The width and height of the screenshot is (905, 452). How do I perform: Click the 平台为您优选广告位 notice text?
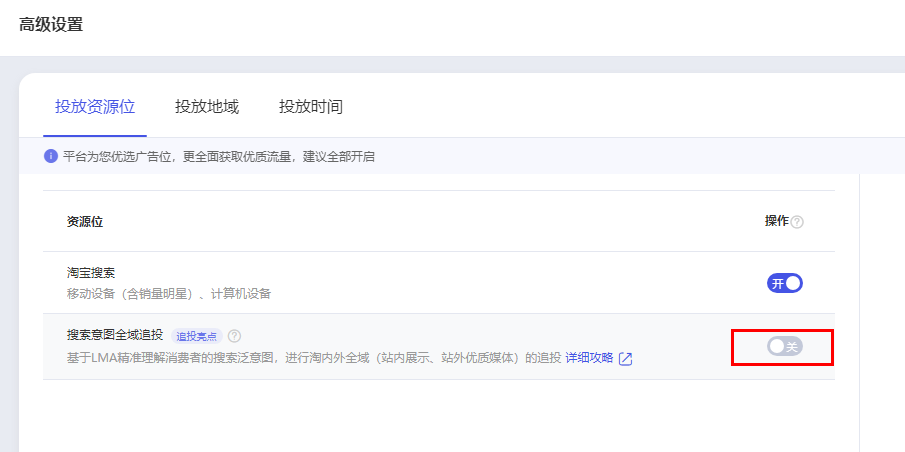(218, 157)
